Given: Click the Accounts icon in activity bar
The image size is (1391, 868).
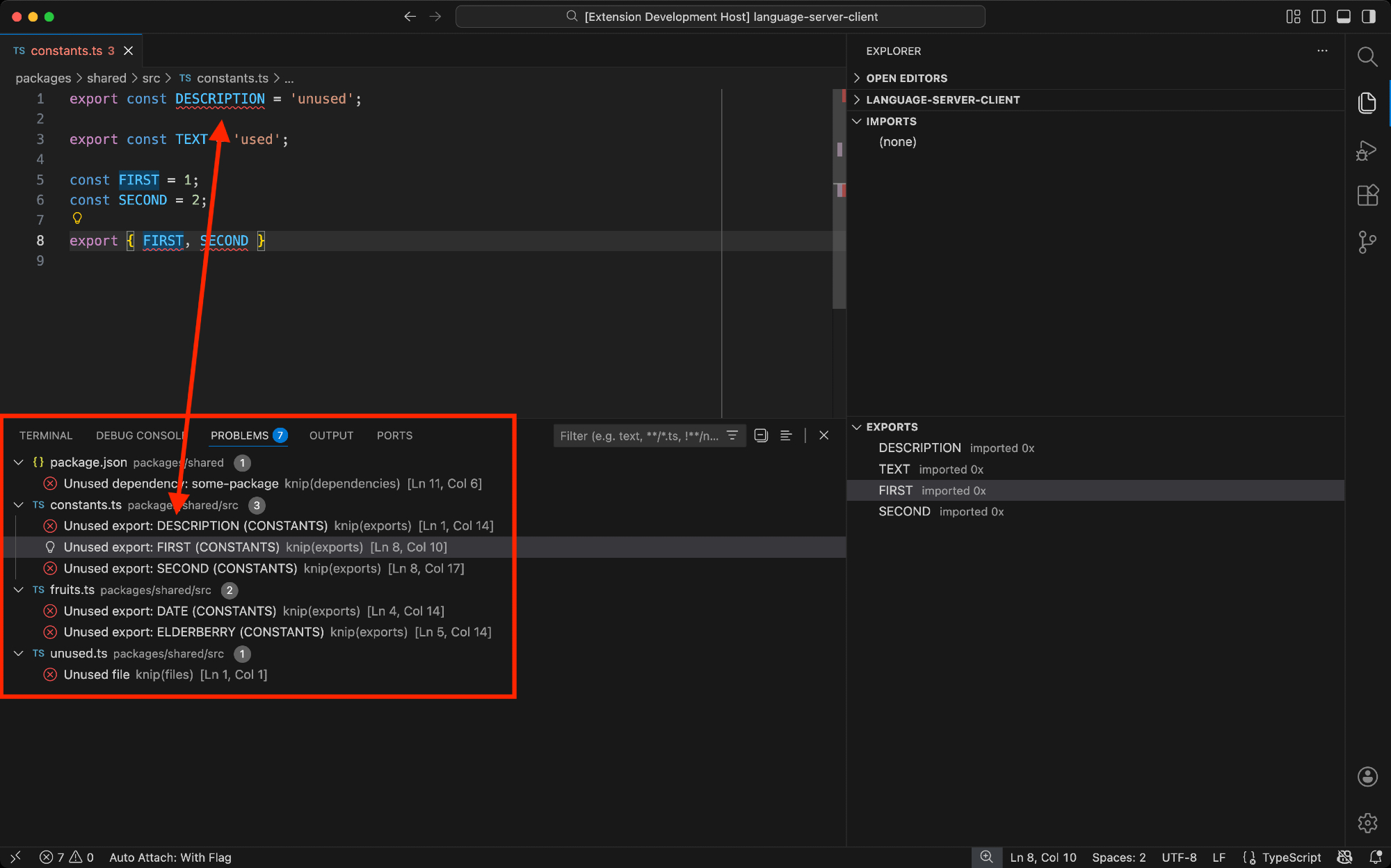Looking at the screenshot, I should (1367, 777).
